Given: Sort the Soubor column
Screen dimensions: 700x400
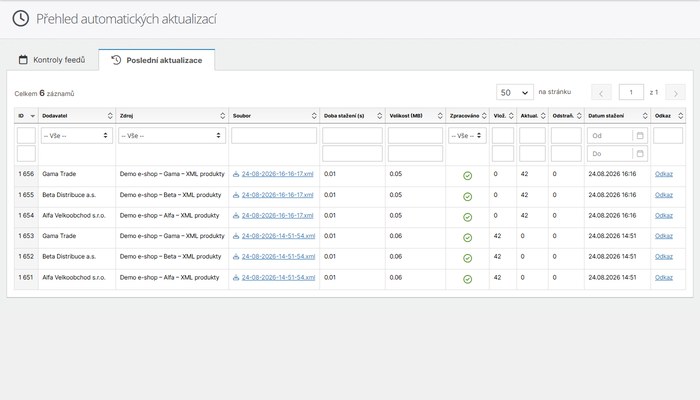Looking at the screenshot, I should (x=314, y=116).
